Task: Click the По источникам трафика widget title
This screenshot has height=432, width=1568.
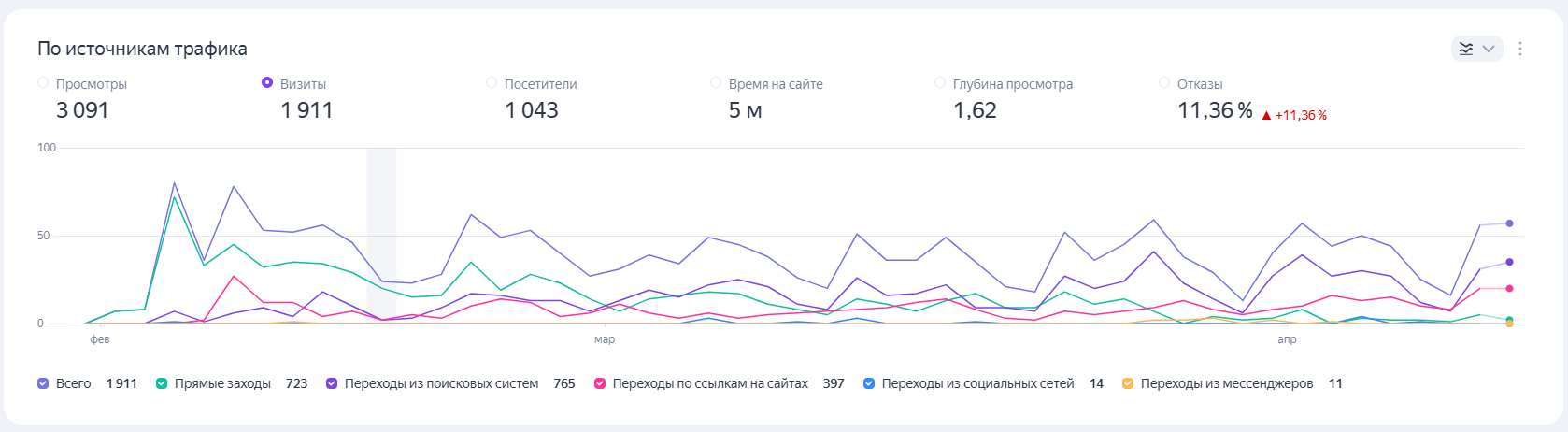Action: [x=142, y=49]
